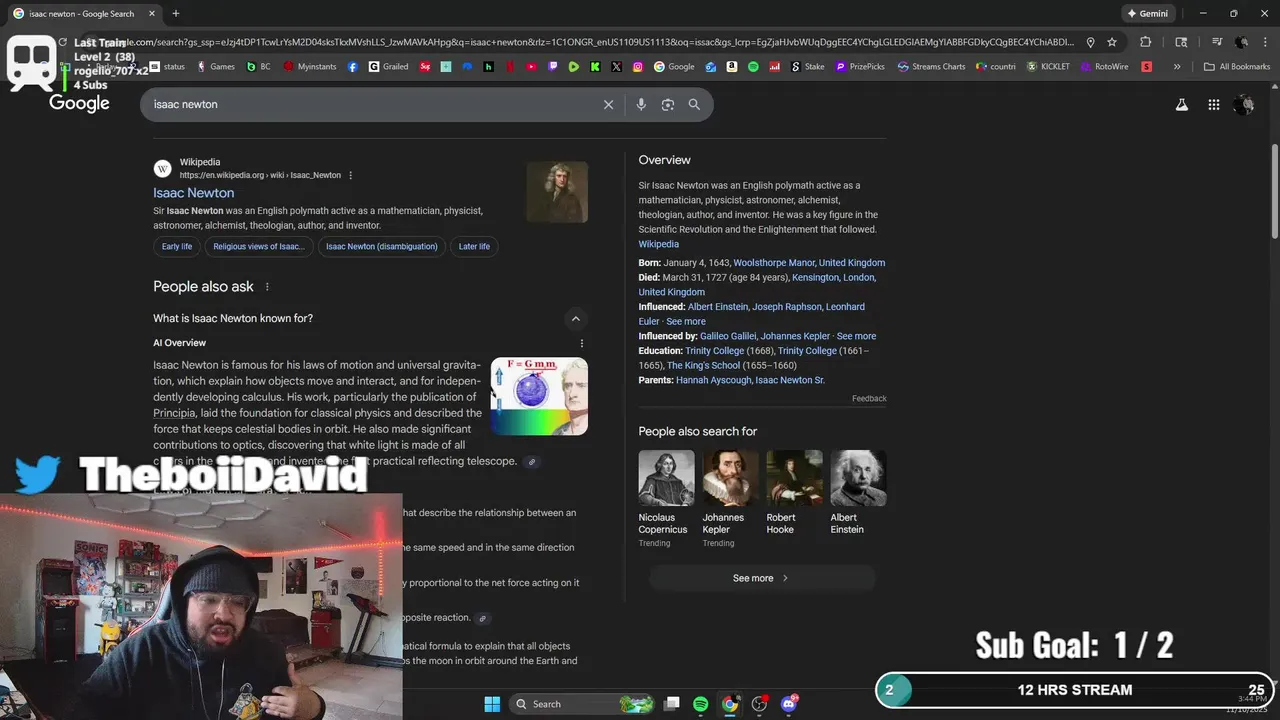
Task: Open more options beside People also ask
Action: pyautogui.click(x=267, y=287)
